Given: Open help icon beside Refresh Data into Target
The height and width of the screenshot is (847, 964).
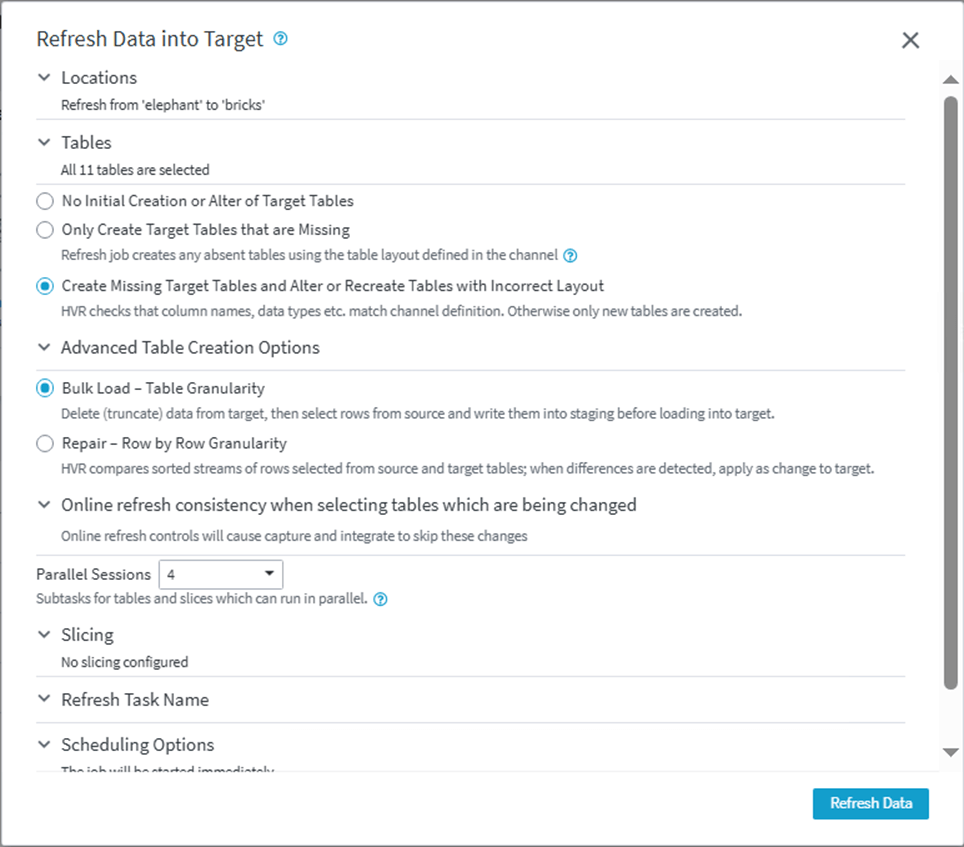Looking at the screenshot, I should pyautogui.click(x=281, y=39).
